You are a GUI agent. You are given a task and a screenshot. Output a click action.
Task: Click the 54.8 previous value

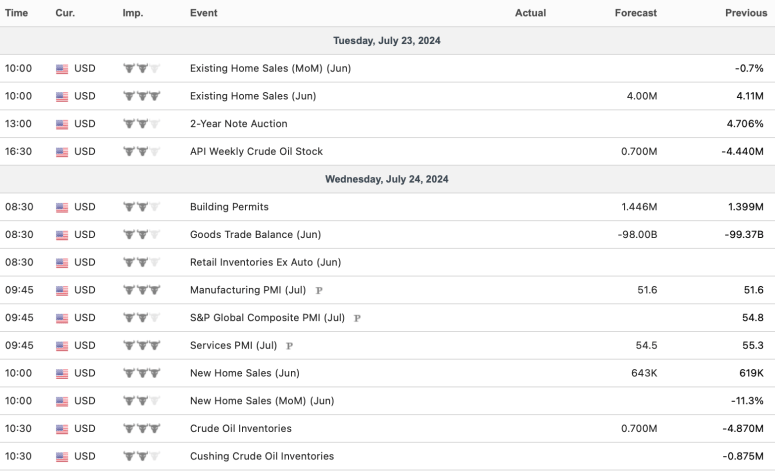pyautogui.click(x=753, y=317)
